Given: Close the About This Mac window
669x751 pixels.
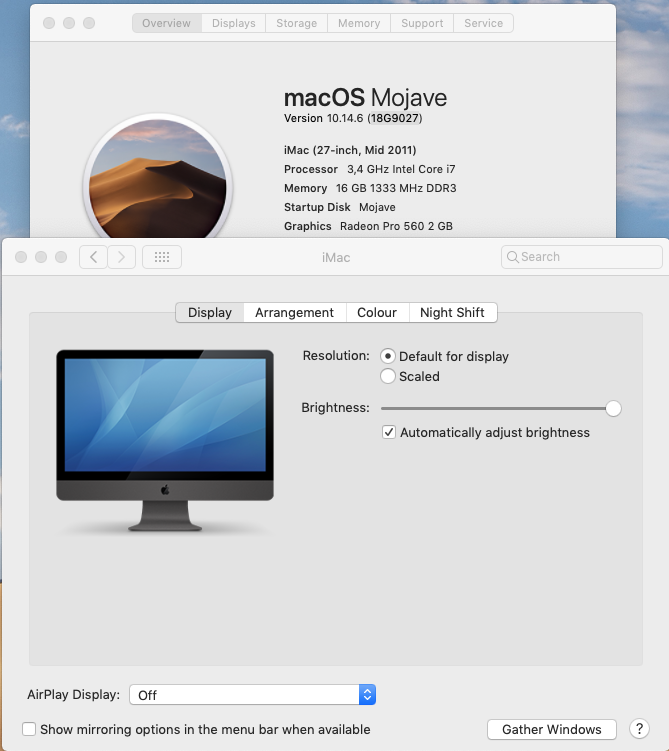Looking at the screenshot, I should click(x=49, y=23).
